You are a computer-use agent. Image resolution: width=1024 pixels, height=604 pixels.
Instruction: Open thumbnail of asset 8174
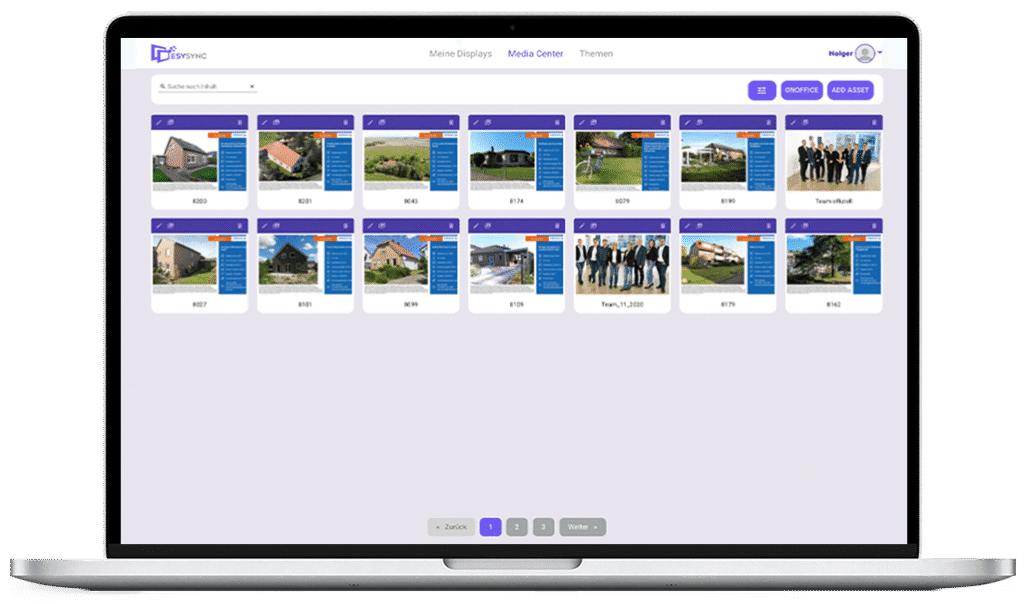pos(517,161)
